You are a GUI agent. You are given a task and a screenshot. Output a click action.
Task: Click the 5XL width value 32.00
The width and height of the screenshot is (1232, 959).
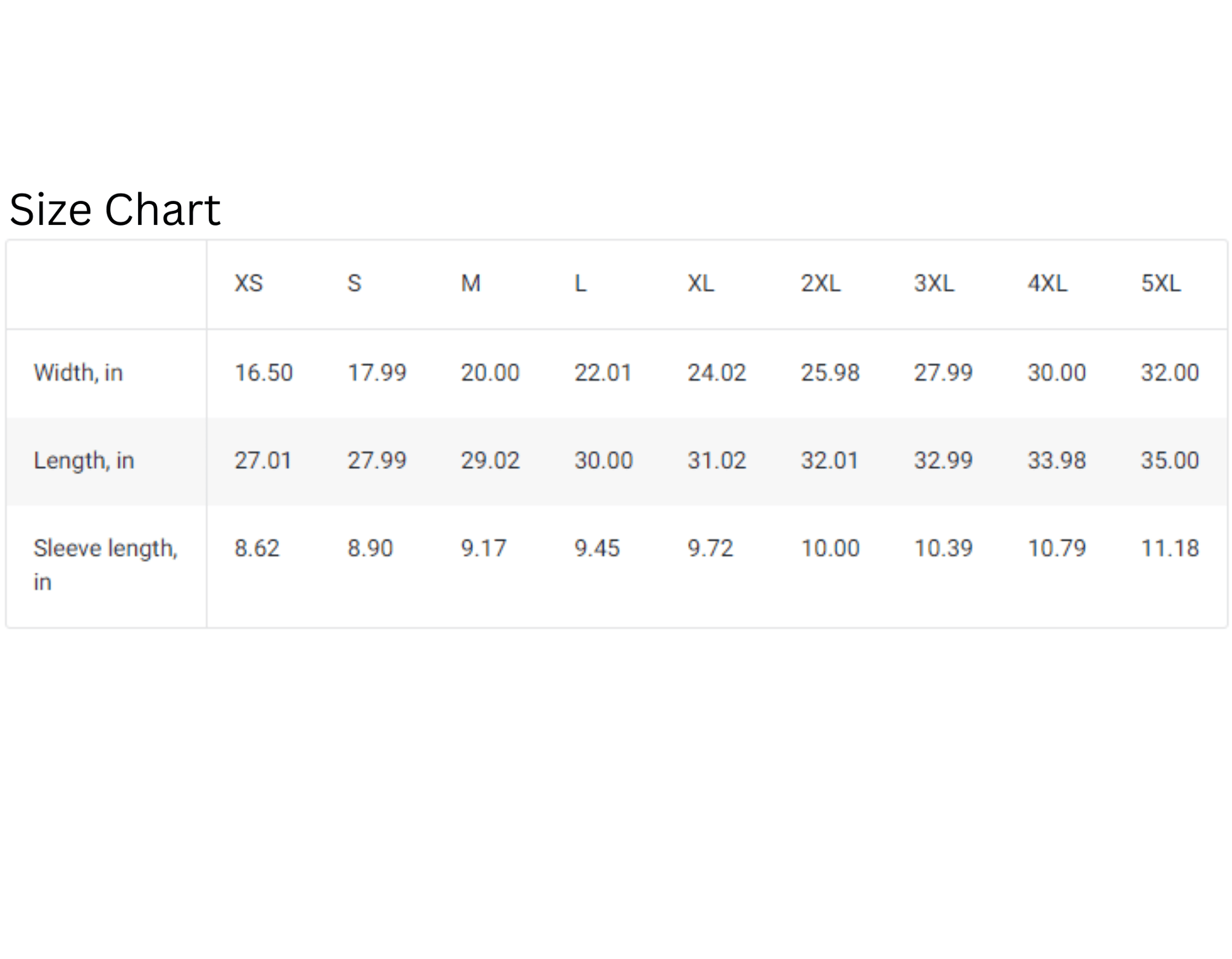(1170, 373)
